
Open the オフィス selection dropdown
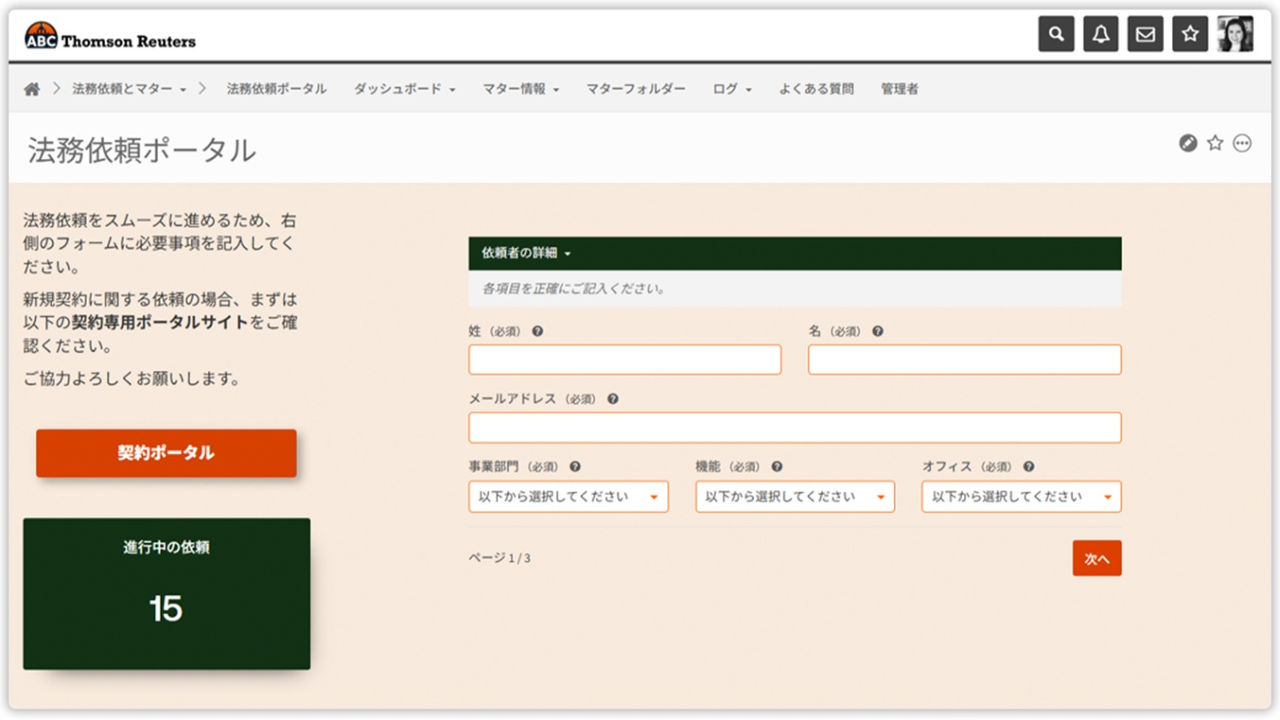[x=1021, y=496]
